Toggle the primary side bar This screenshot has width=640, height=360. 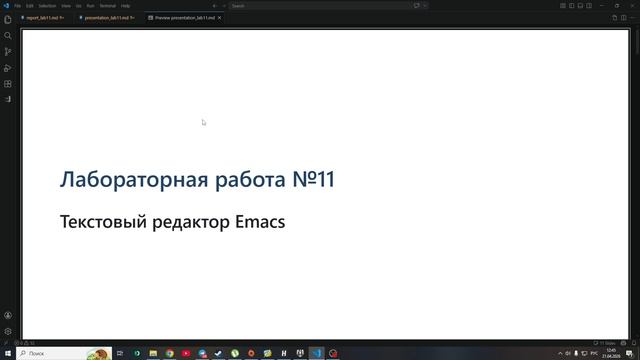(571, 6)
